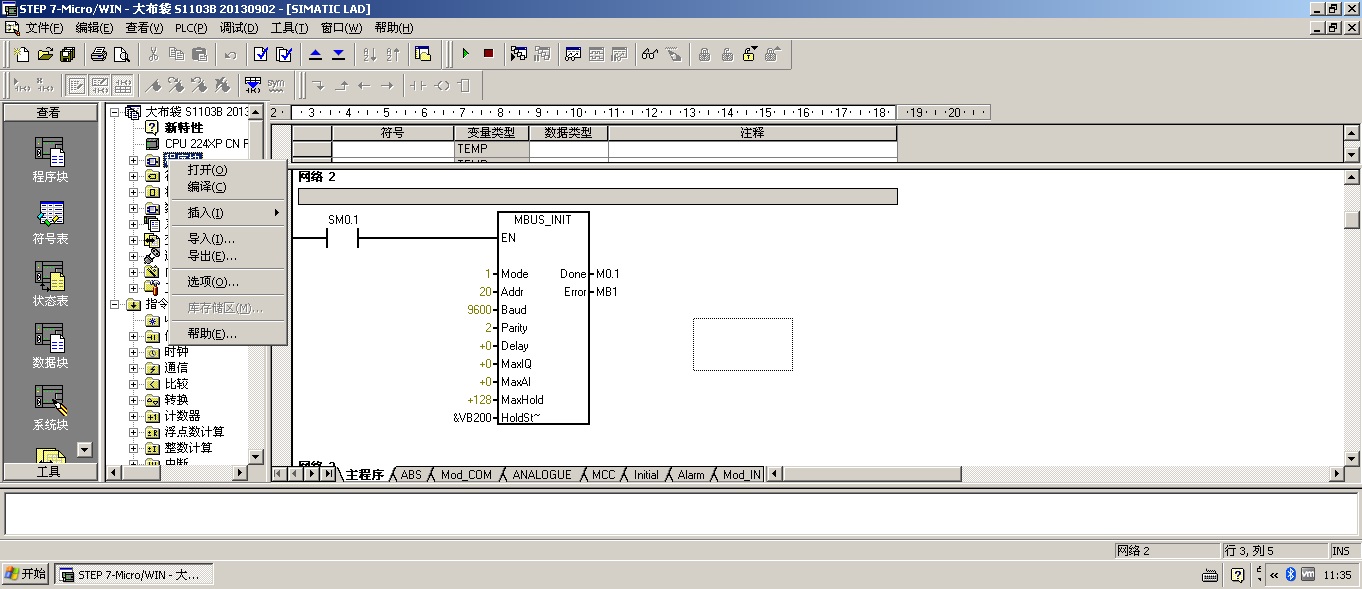
Task: Click the red Stop PLC icon
Action: 488,54
